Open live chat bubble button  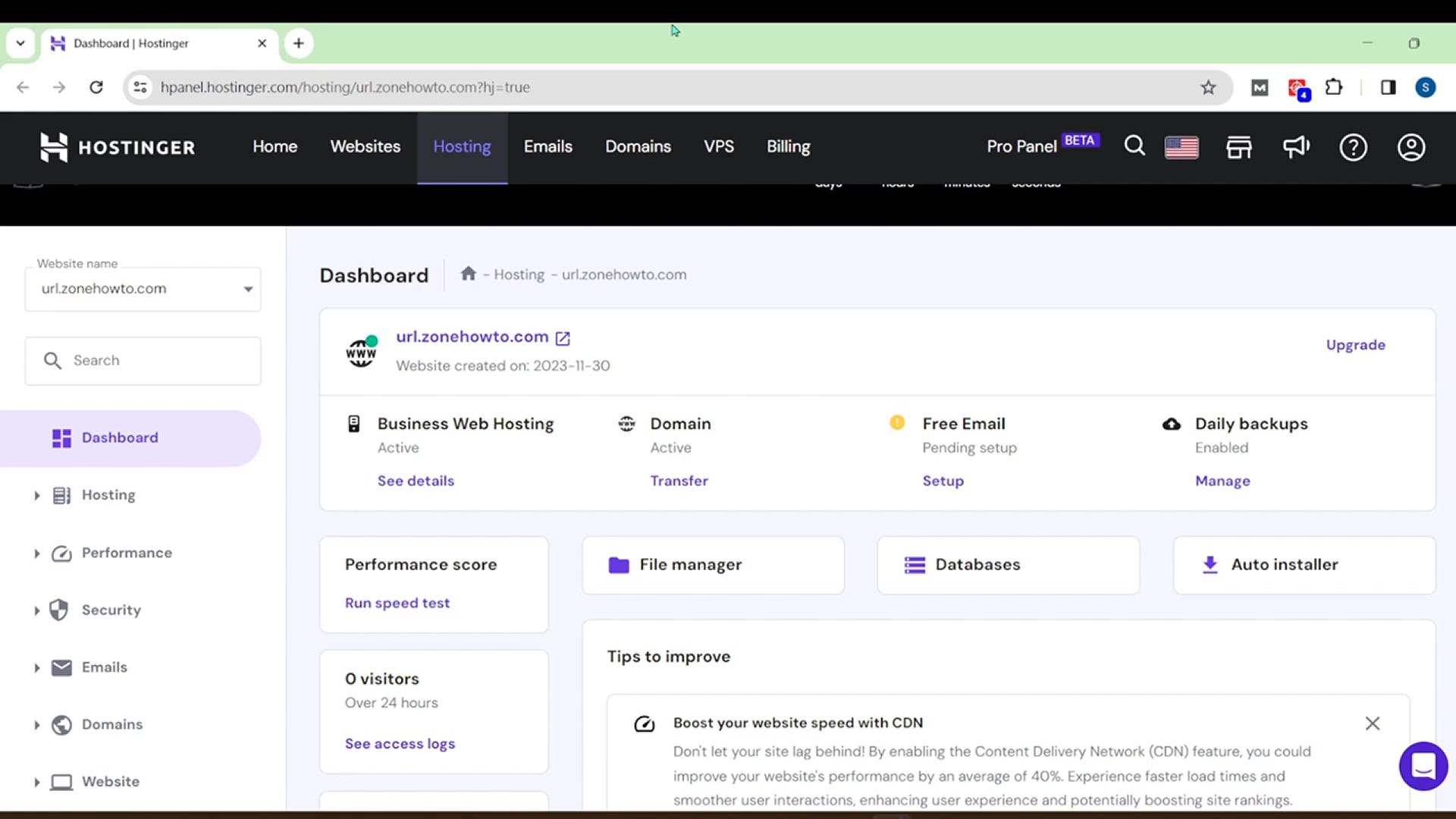(x=1423, y=766)
